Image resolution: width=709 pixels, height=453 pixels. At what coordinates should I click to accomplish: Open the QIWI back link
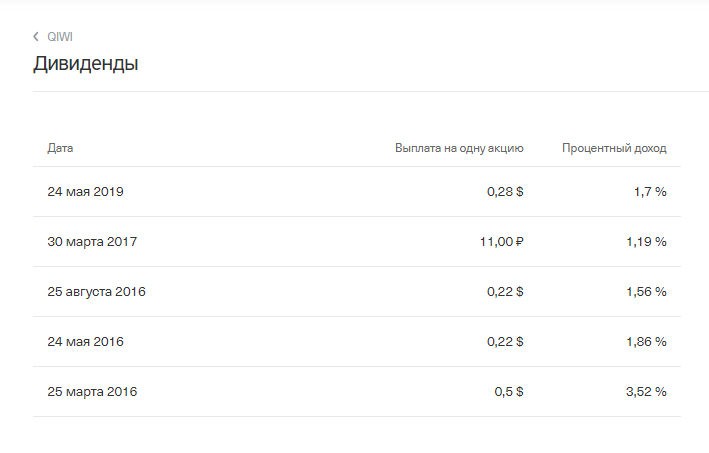click(60, 37)
